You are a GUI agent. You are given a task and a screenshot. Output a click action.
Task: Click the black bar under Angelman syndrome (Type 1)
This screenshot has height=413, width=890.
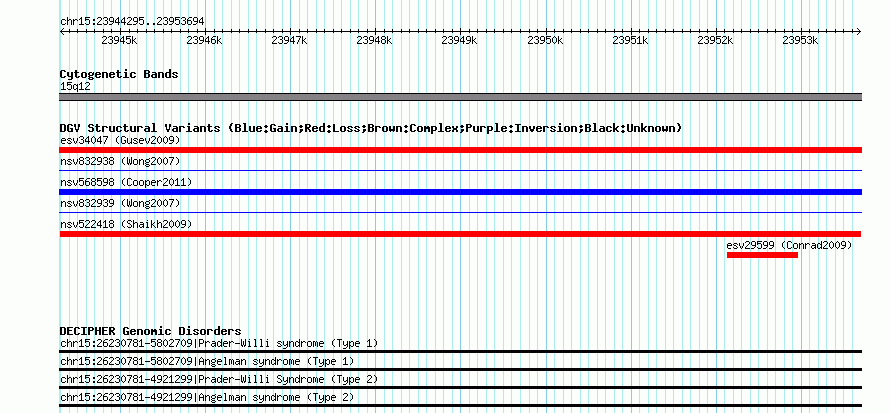(x=460, y=369)
